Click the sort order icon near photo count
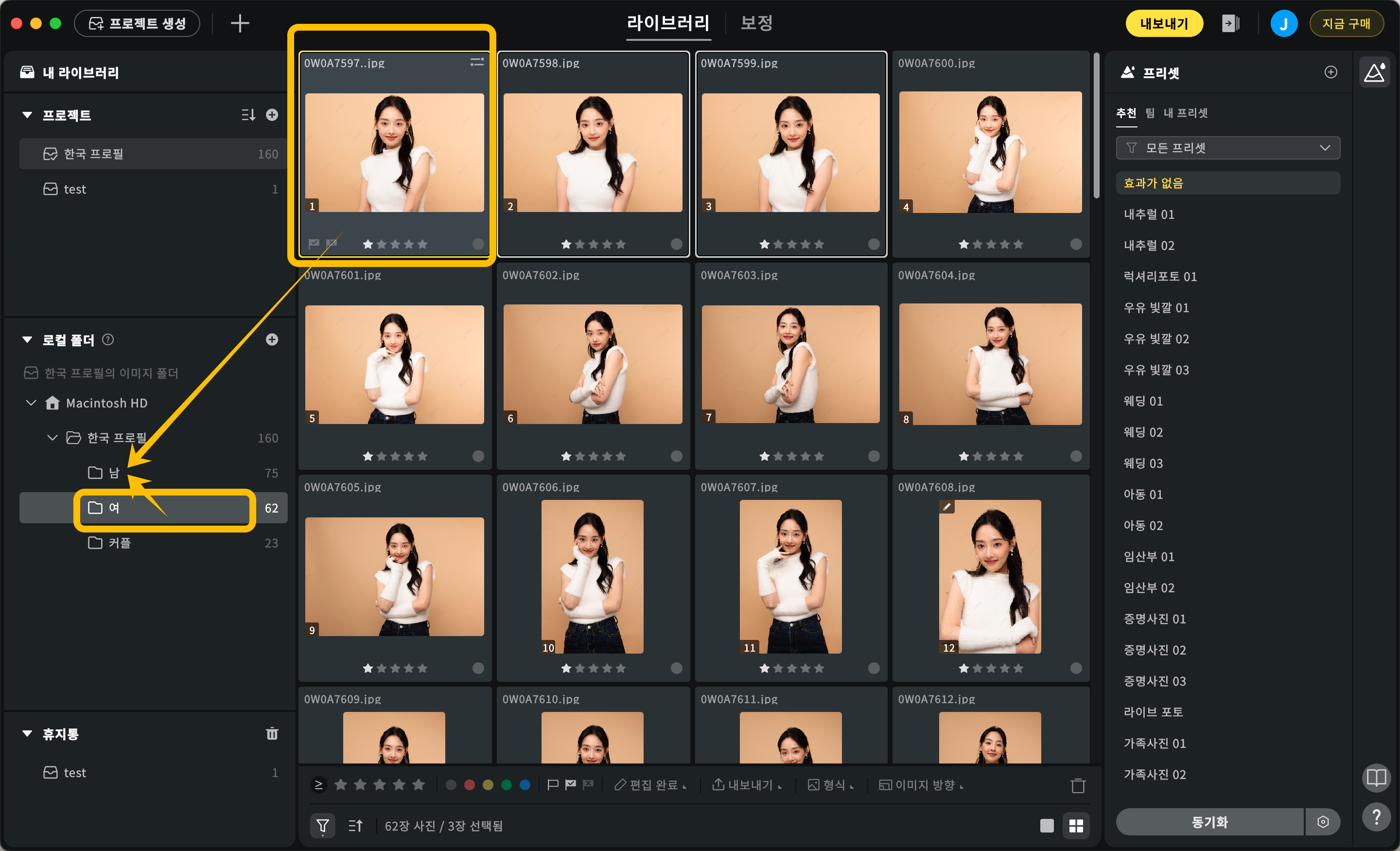This screenshot has height=851, width=1400. click(x=356, y=825)
